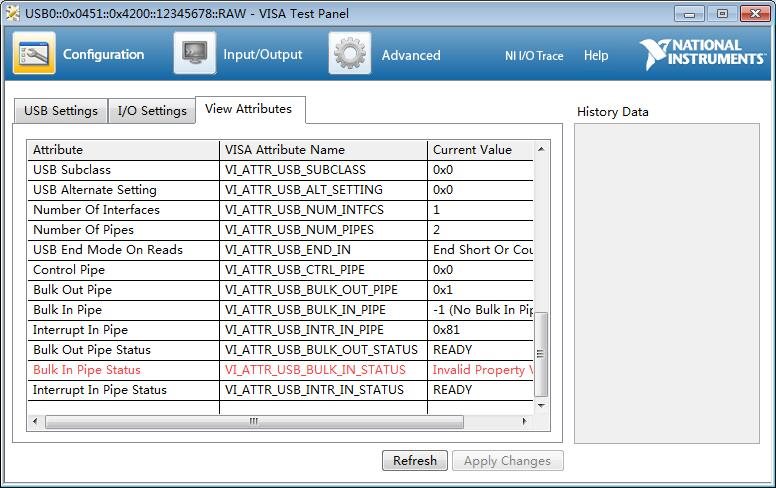Select the Bulk Out Pipe attribute
Image resolution: width=776 pixels, height=488 pixels.
click(x=123, y=290)
